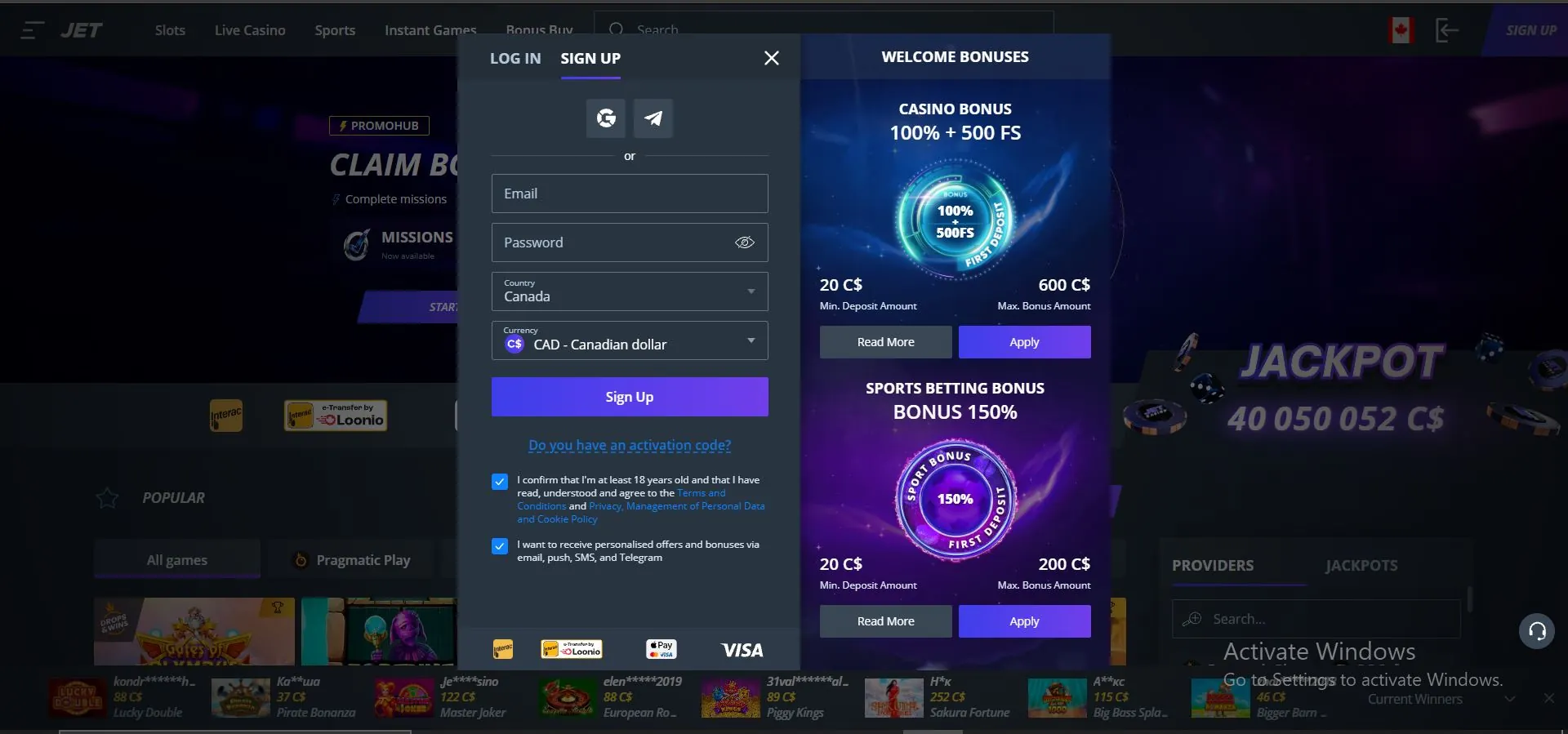Click the Loonio e-Transfer logo in dialog footer
1568x734 pixels.
point(572,649)
